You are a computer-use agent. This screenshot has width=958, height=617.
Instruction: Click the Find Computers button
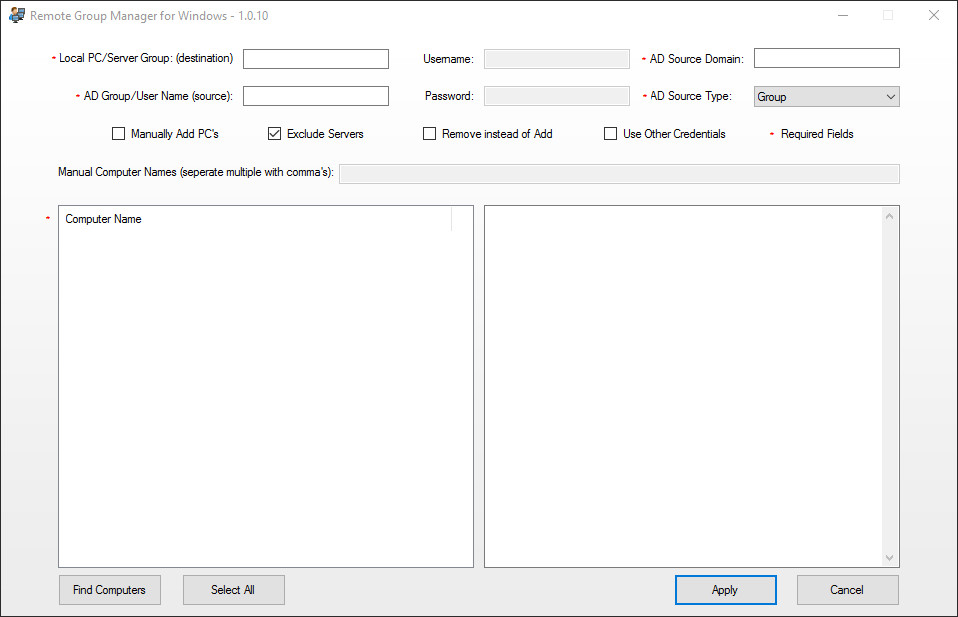(x=110, y=590)
